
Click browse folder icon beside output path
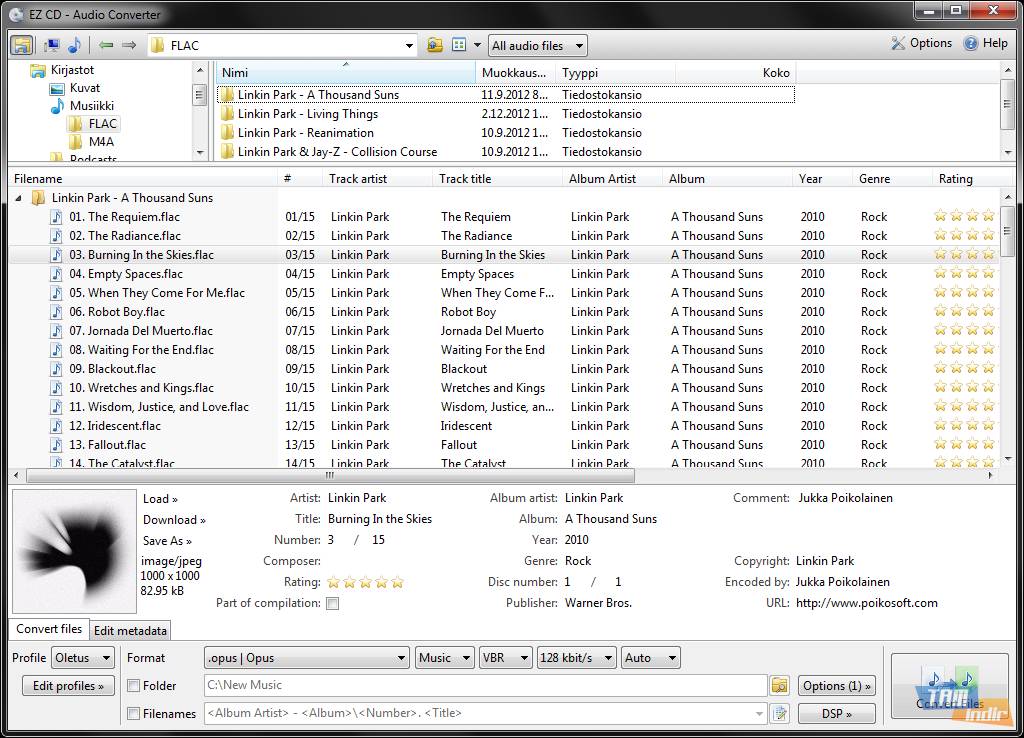point(780,685)
